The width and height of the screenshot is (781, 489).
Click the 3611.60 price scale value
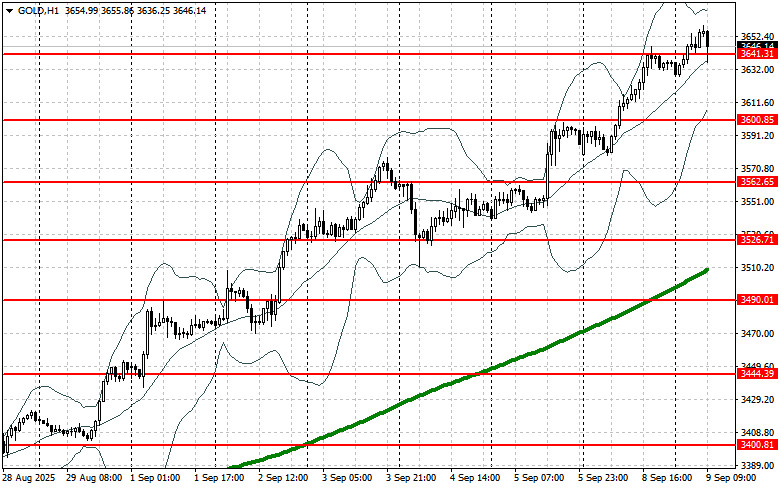(758, 103)
